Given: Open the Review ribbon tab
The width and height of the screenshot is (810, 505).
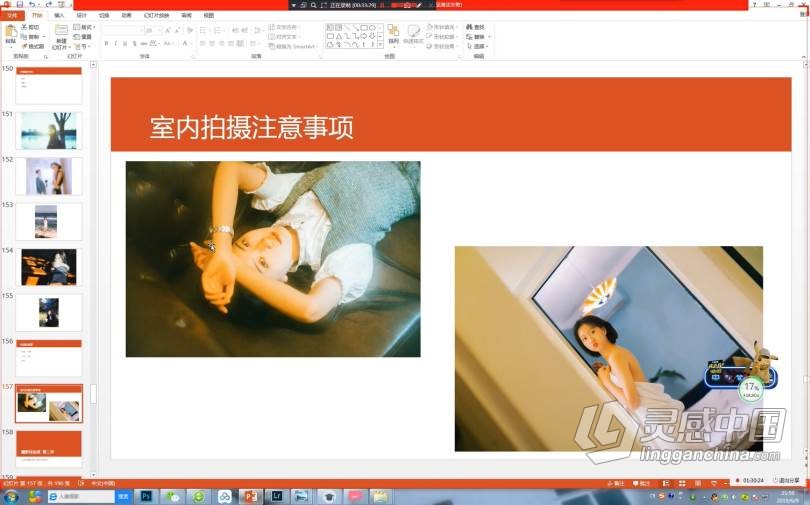Looking at the screenshot, I should click(186, 15).
